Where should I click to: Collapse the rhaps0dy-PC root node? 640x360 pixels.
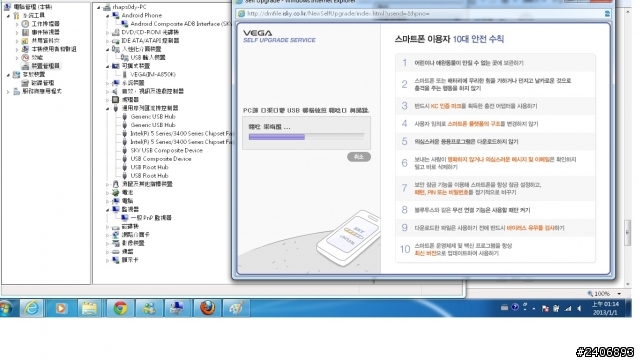pos(99,7)
